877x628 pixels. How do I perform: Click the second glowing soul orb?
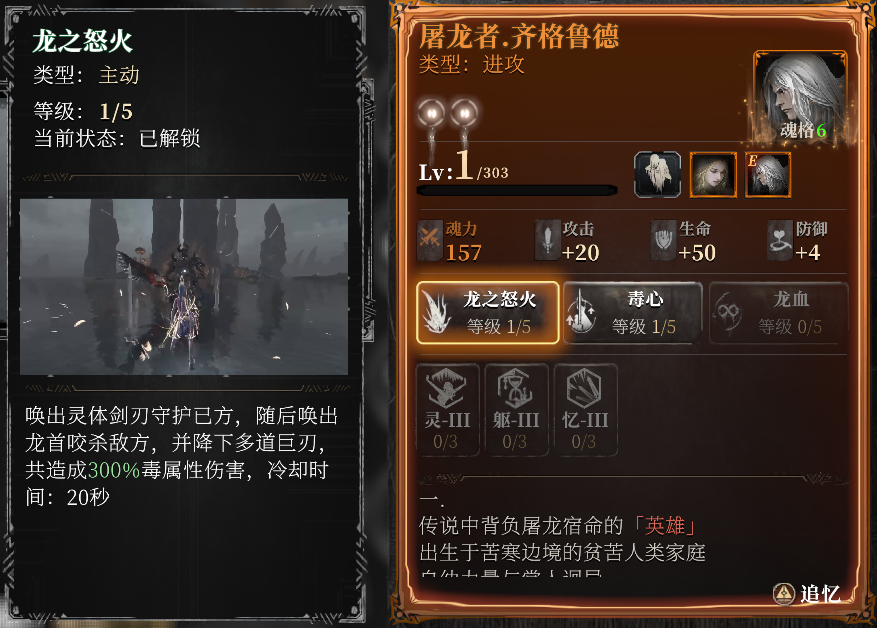[464, 114]
